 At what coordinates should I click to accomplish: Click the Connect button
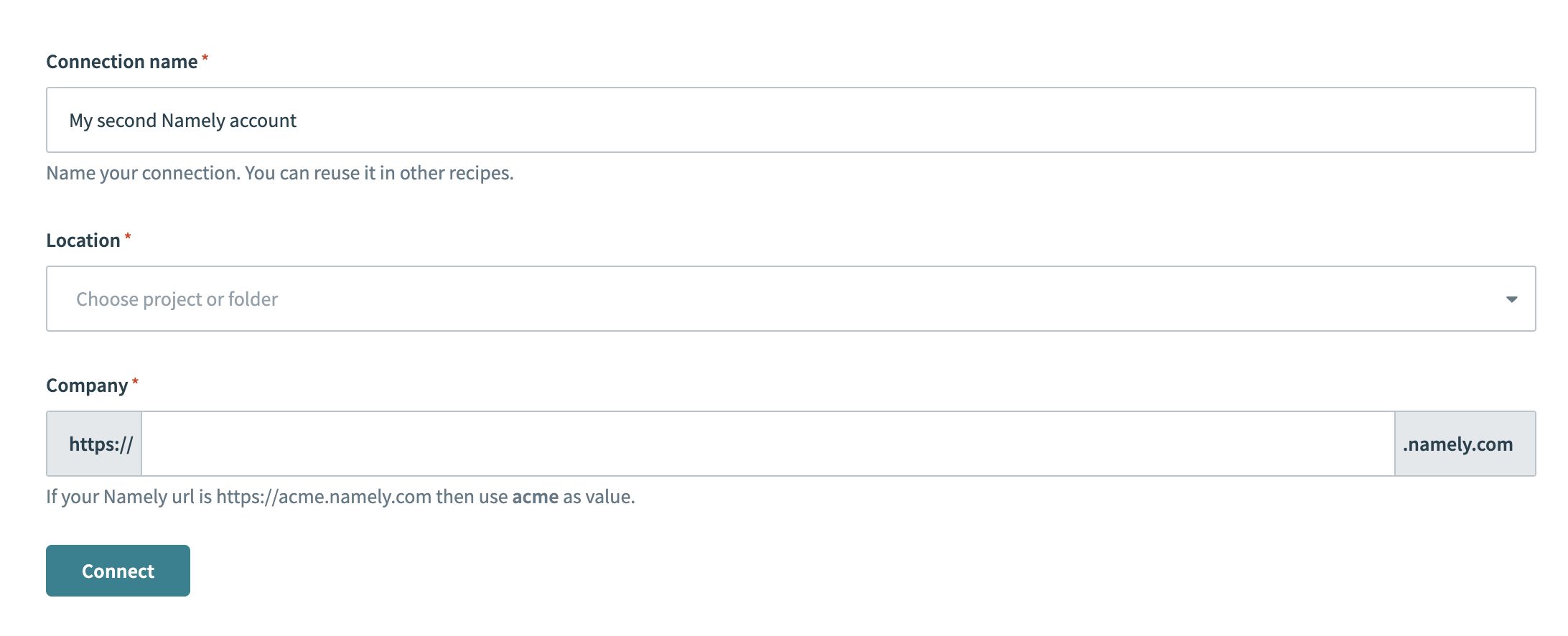[x=118, y=571]
